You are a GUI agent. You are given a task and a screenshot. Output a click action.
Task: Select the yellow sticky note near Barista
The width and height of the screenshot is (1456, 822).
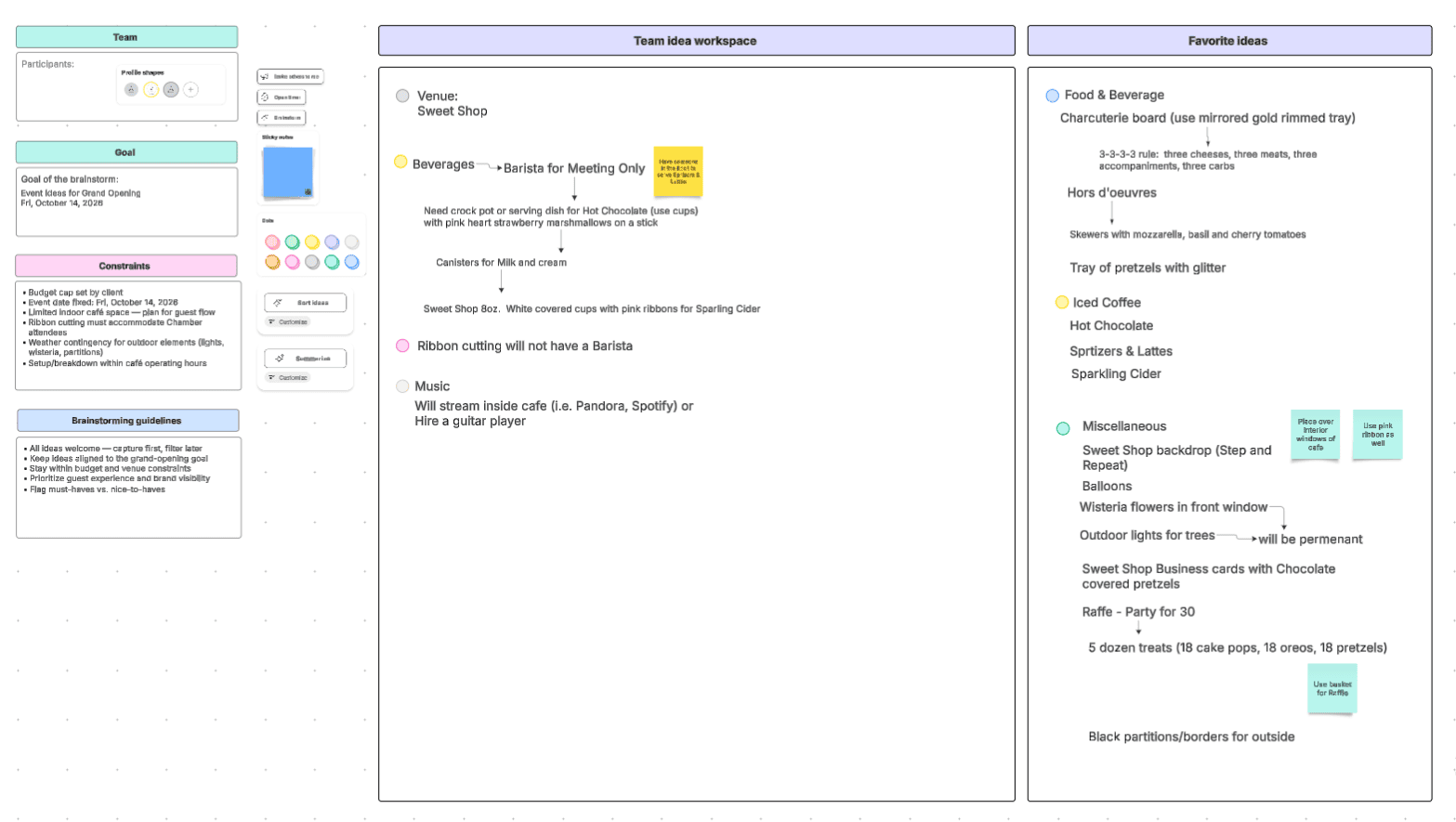[678, 171]
